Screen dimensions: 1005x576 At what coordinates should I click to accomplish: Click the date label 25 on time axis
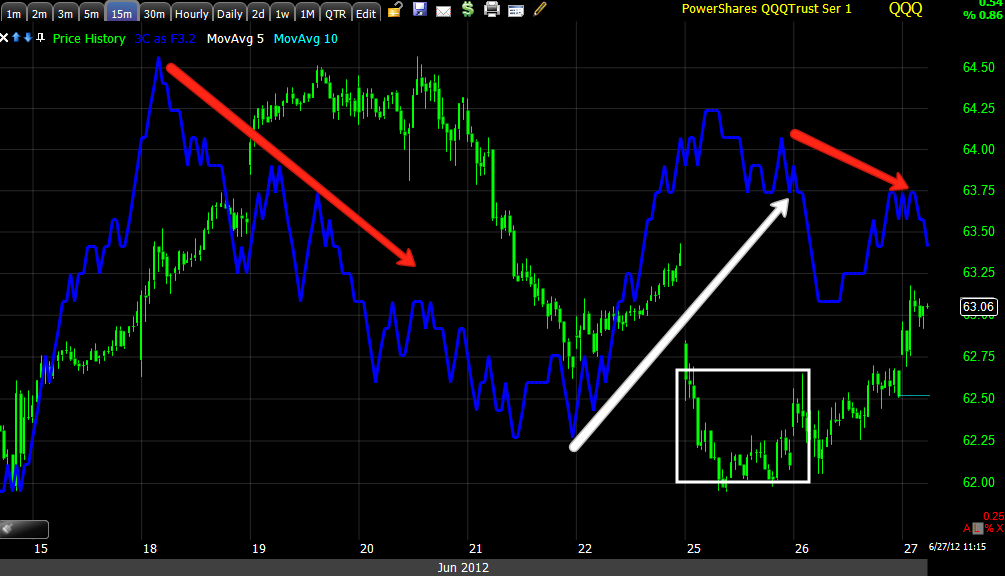coord(694,548)
